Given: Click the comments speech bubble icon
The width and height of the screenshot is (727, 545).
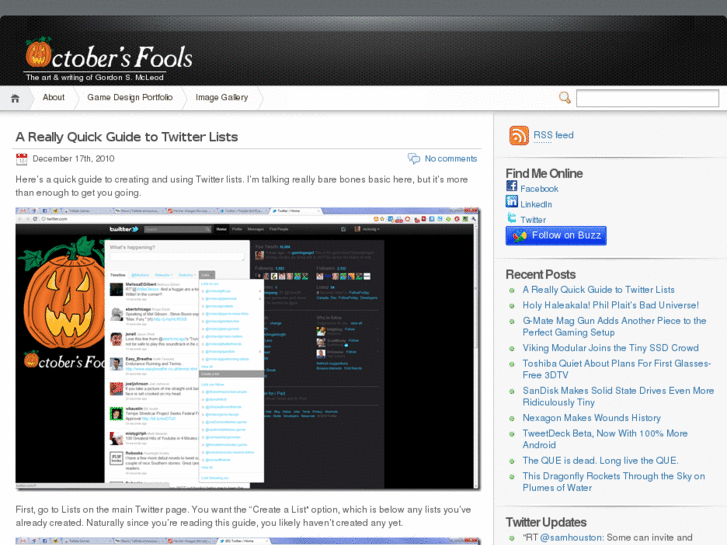Looking at the screenshot, I should (414, 159).
